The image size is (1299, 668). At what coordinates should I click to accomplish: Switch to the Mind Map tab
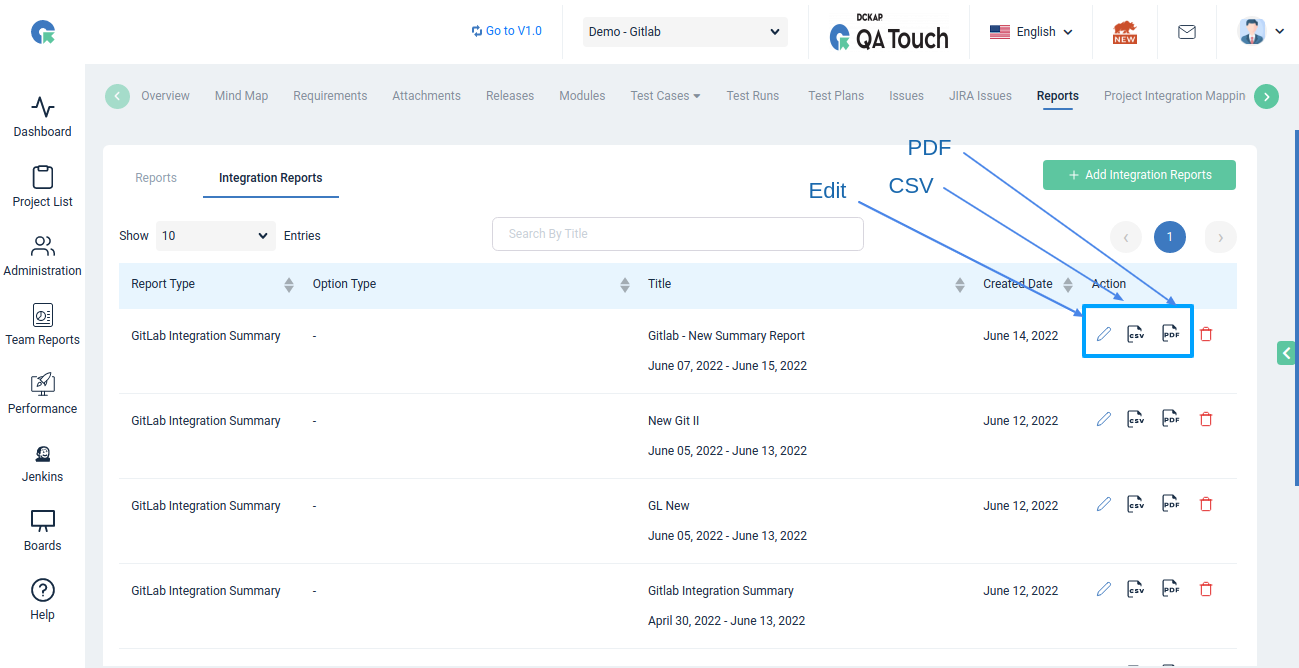point(241,96)
